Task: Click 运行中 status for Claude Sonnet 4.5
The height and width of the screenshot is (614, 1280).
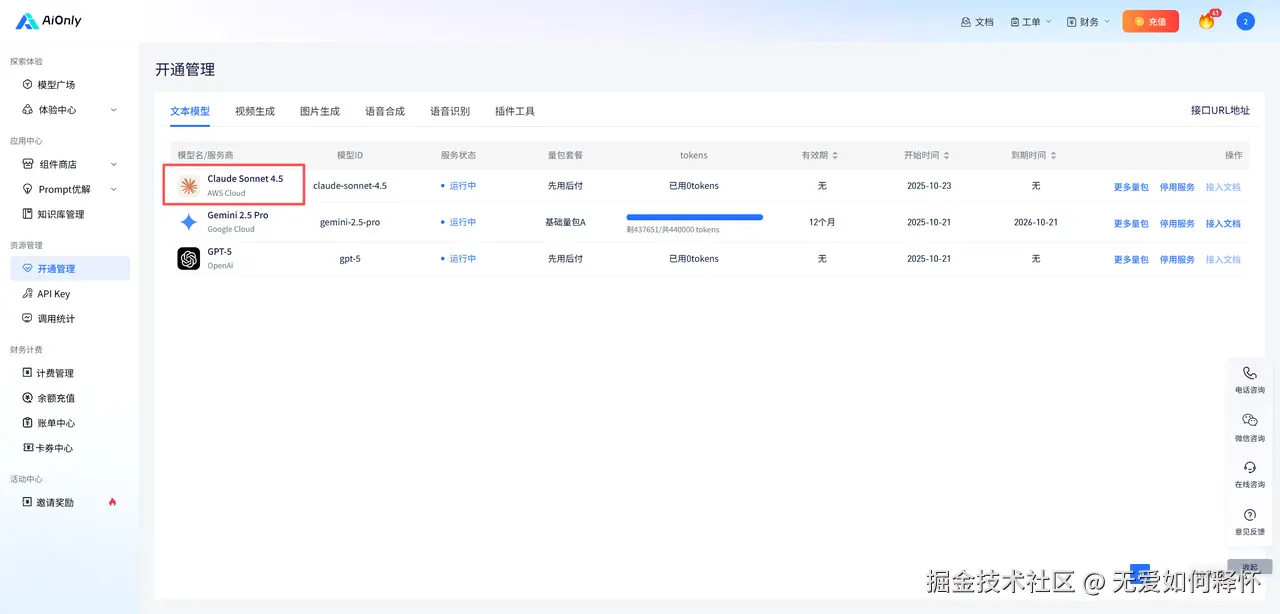Action: pyautogui.click(x=458, y=186)
